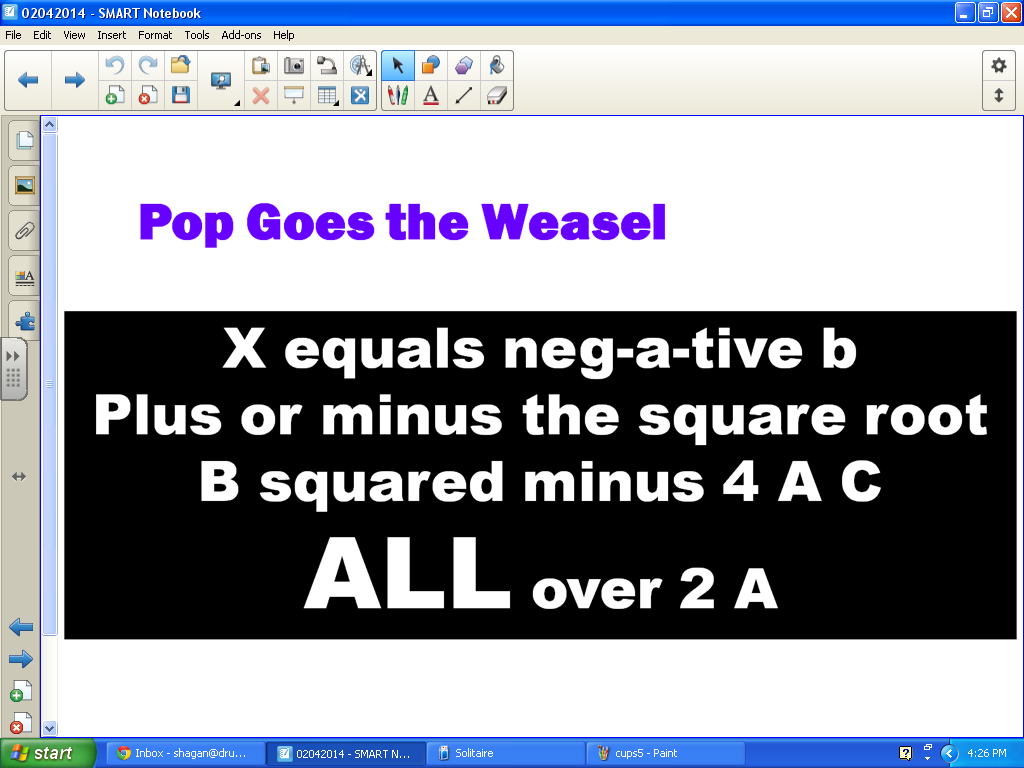Save the notebook file
This screenshot has height=768, width=1024.
(181, 96)
